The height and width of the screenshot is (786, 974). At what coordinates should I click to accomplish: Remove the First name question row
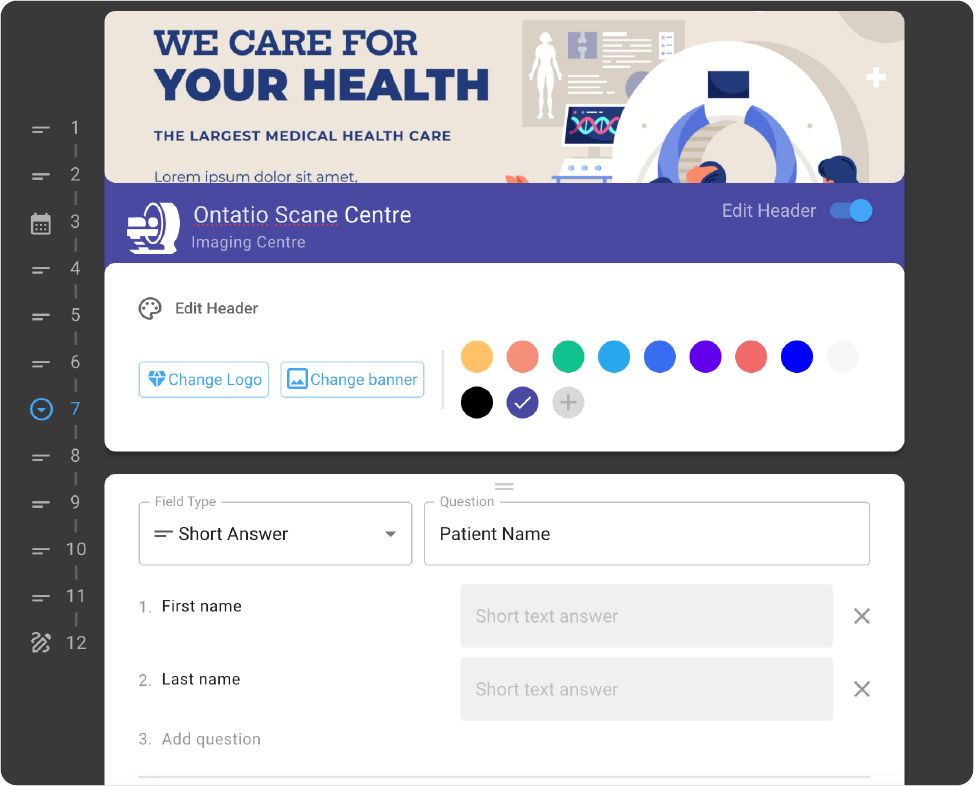862,616
